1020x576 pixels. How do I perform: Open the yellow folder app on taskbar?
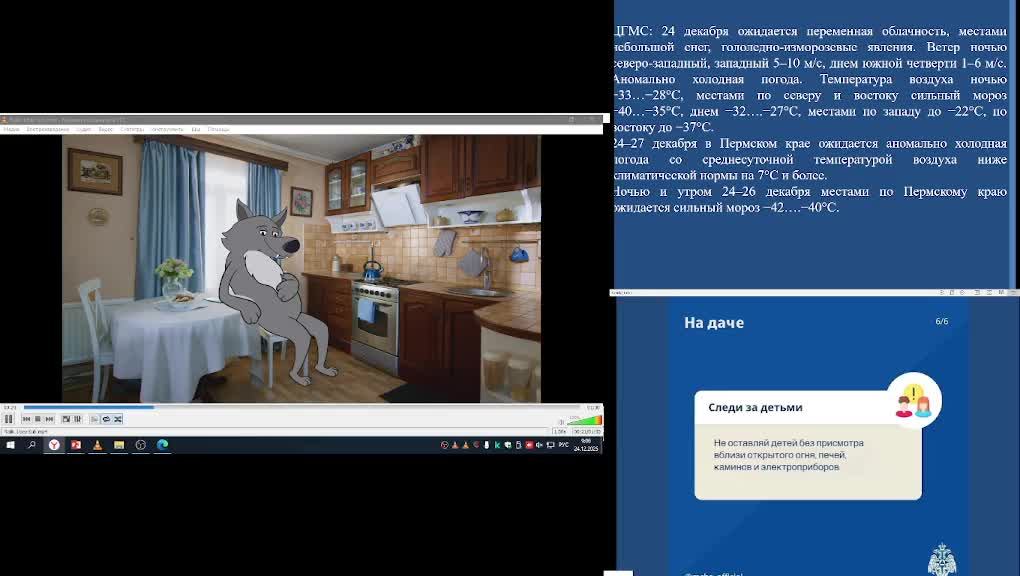tap(119, 445)
